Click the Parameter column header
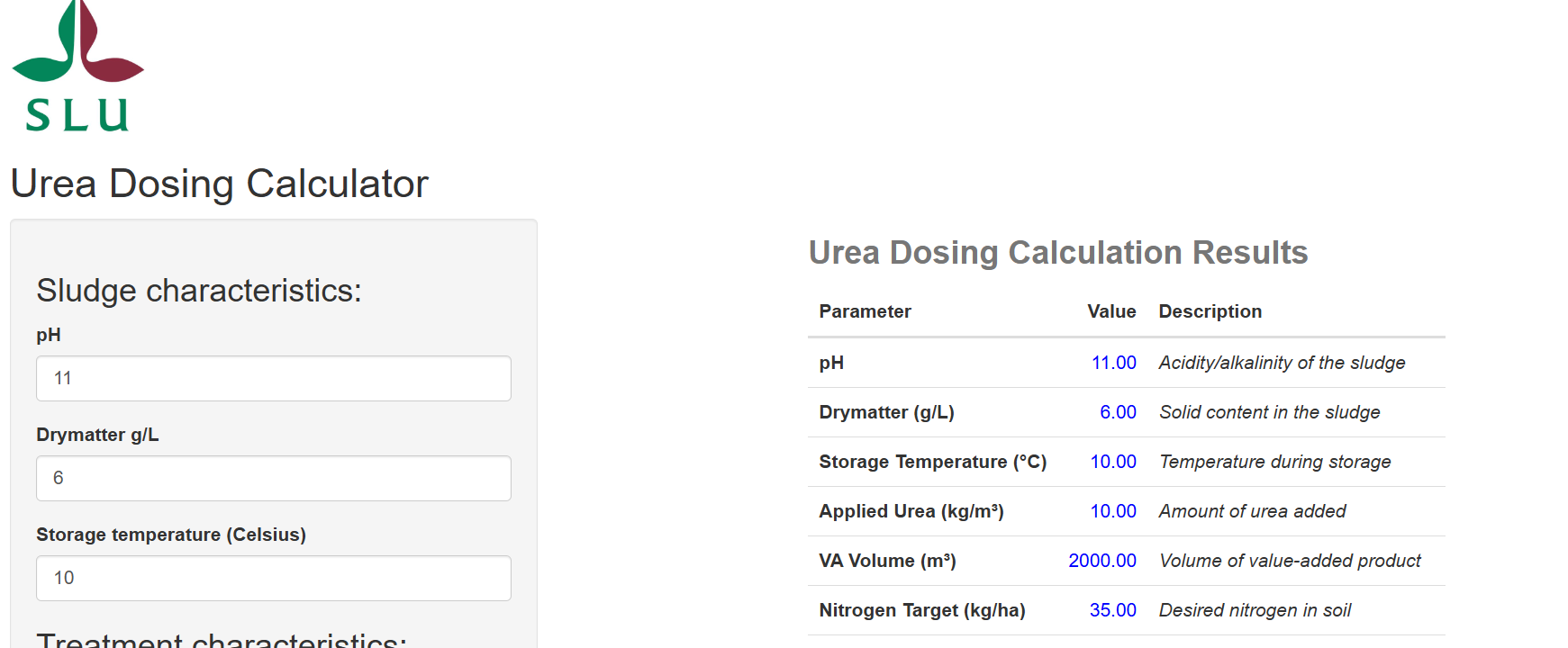Screen dimensions: 1568x648 865,311
